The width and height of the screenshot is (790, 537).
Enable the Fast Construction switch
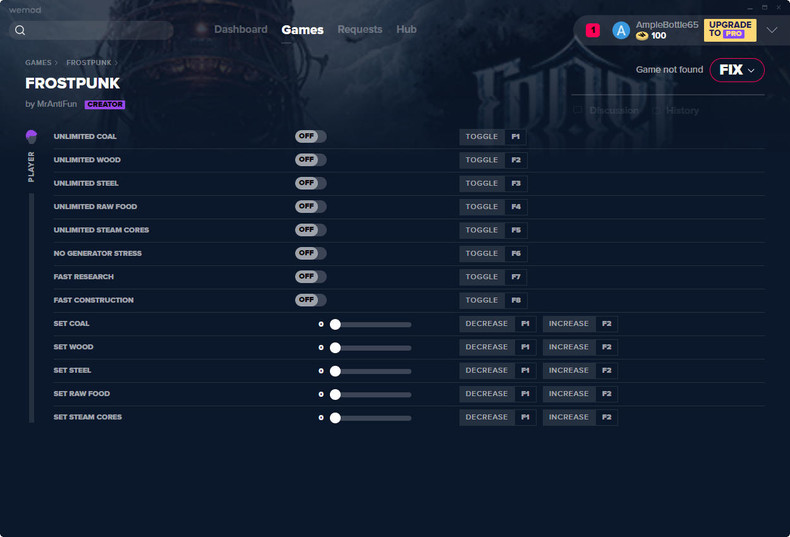coord(310,300)
